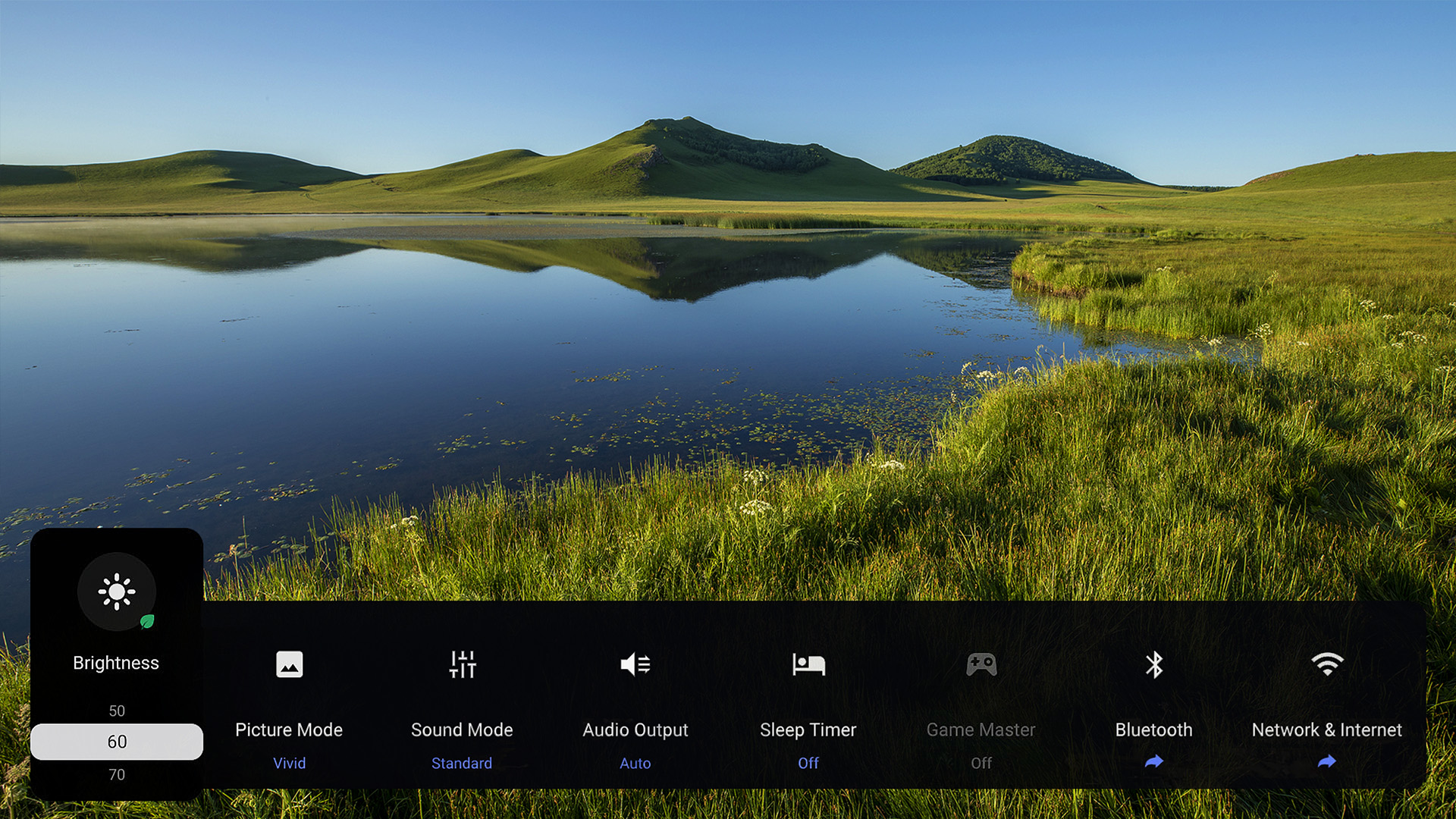Viewport: 1456px width, 819px height.
Task: Toggle Sleep Timer from Off
Action: [808, 763]
